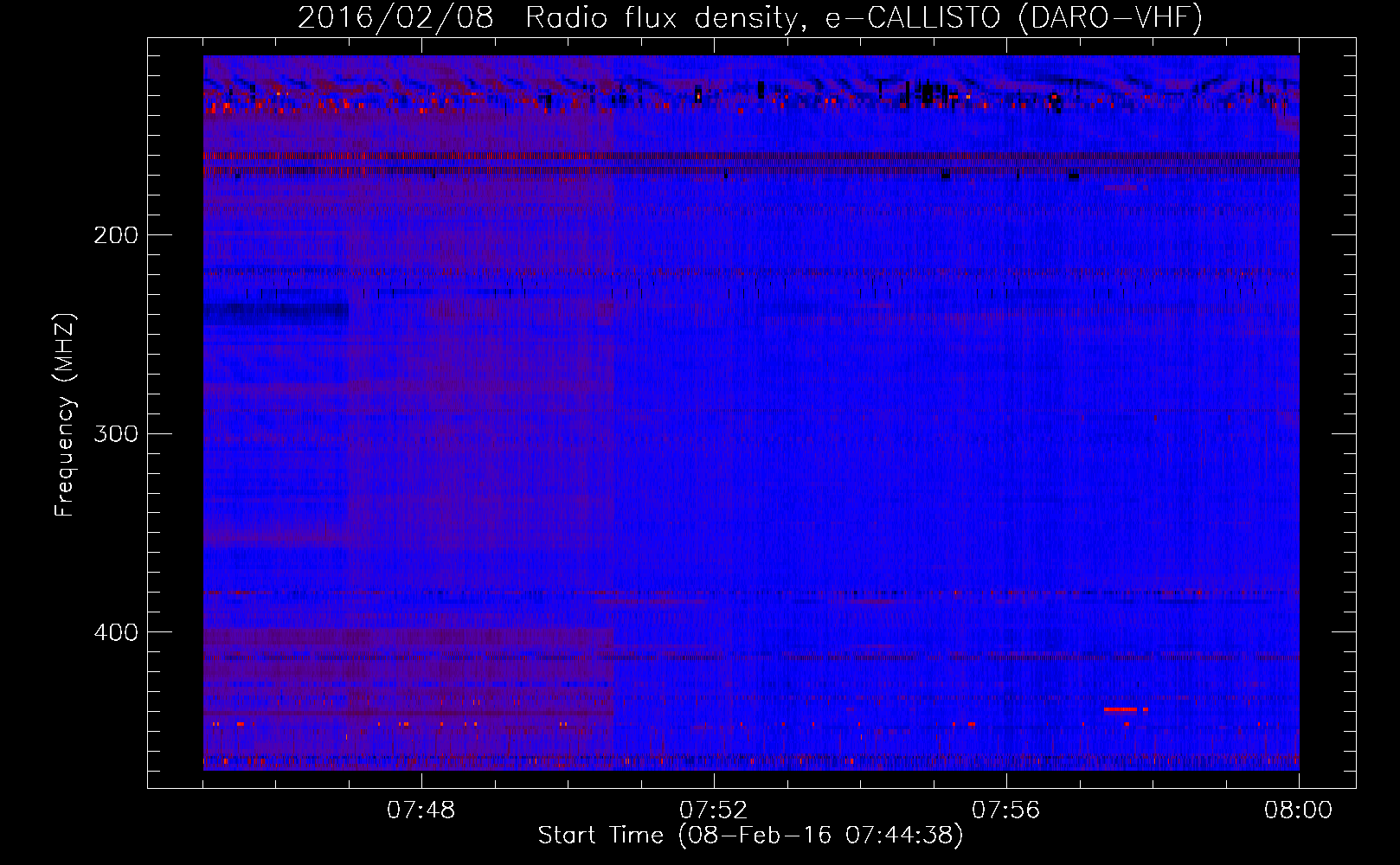Click the 300 frequency tick label
The width and height of the screenshot is (1400, 865).
(116, 433)
